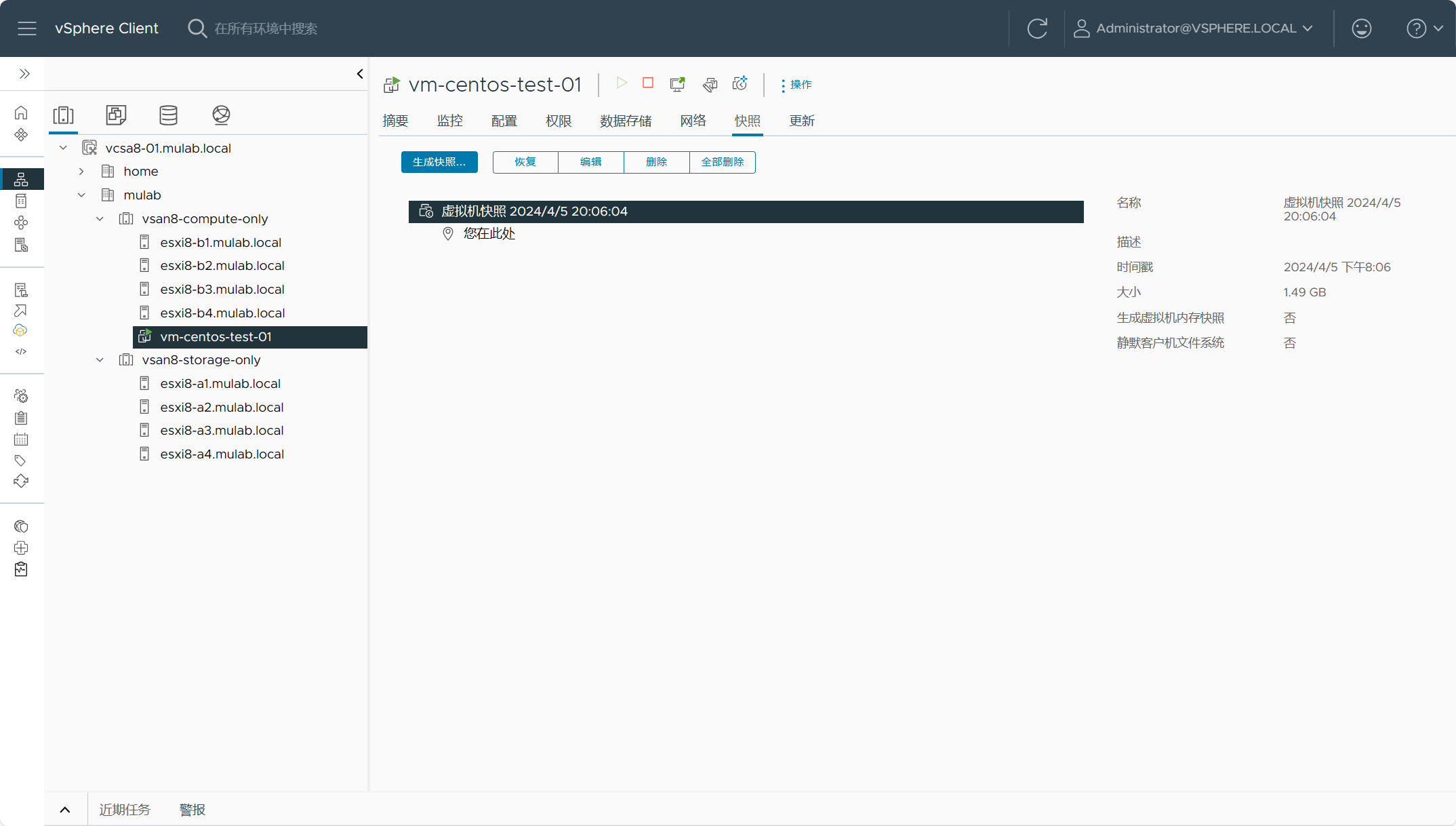Viewport: 1456px width, 826px height.
Task: Open Content Libraries sidebar icon
Action: (21, 201)
